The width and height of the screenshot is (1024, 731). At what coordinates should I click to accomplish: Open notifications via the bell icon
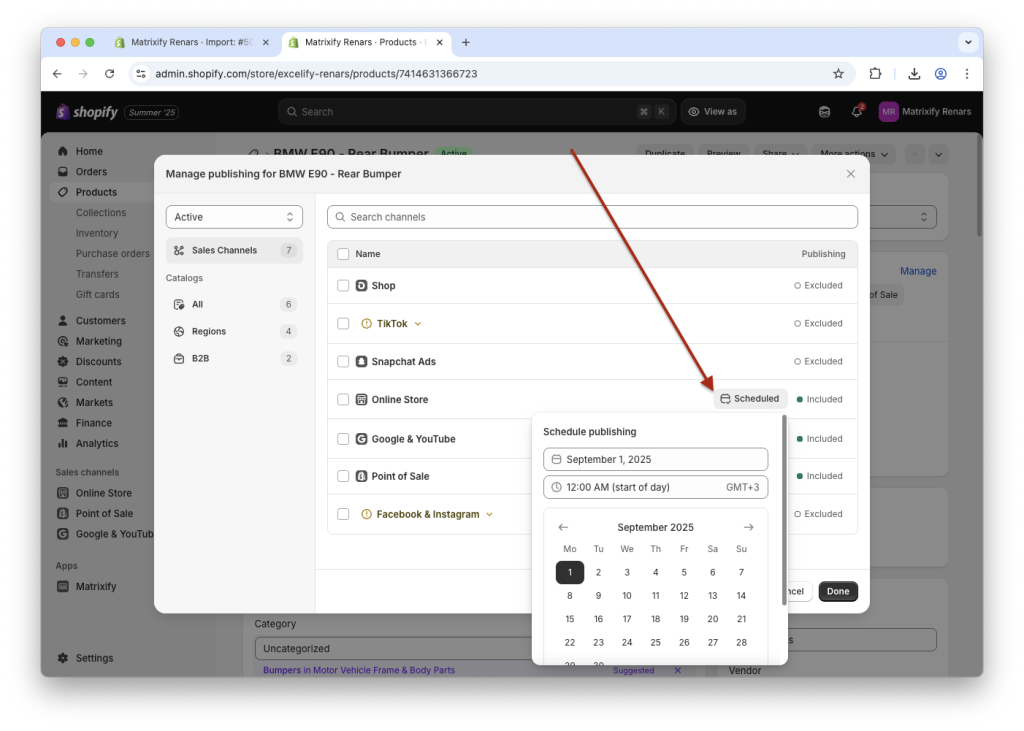pos(856,111)
